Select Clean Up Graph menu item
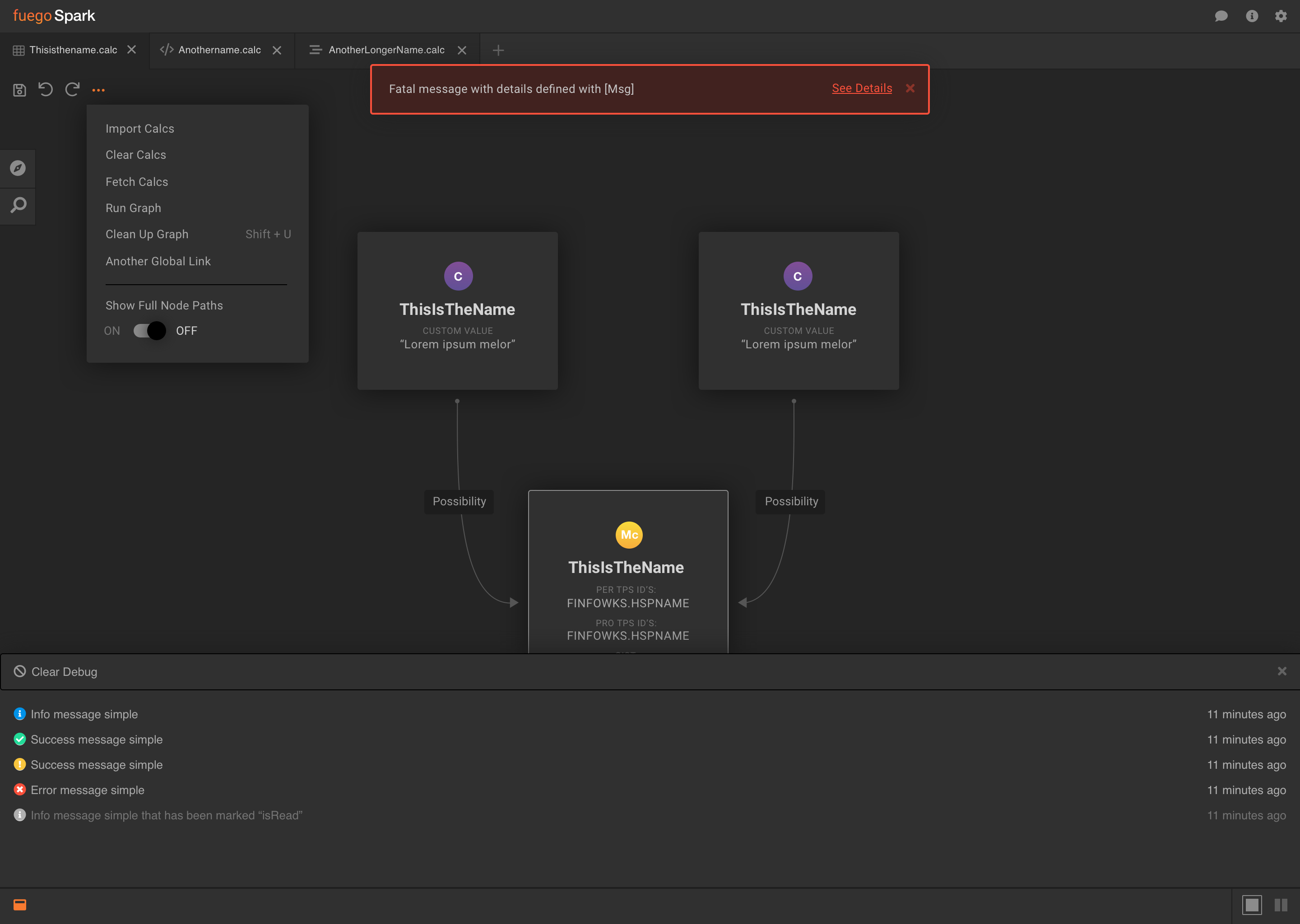1300x924 pixels. (x=147, y=235)
